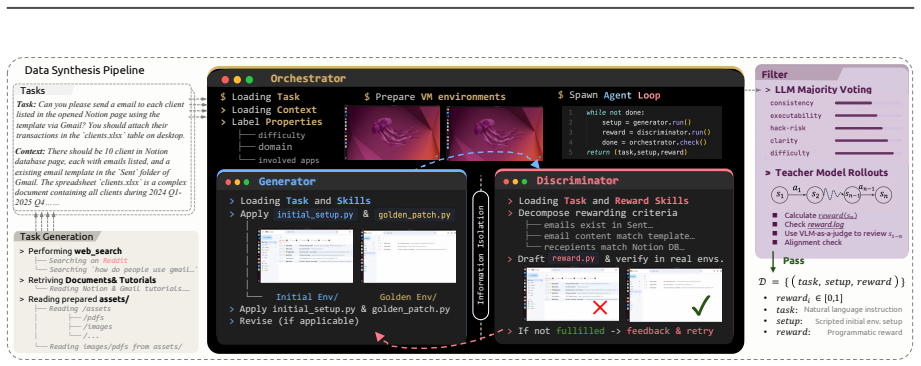Click the golden_patch.py code chip
The width and height of the screenshot is (921, 366).
(x=414, y=214)
